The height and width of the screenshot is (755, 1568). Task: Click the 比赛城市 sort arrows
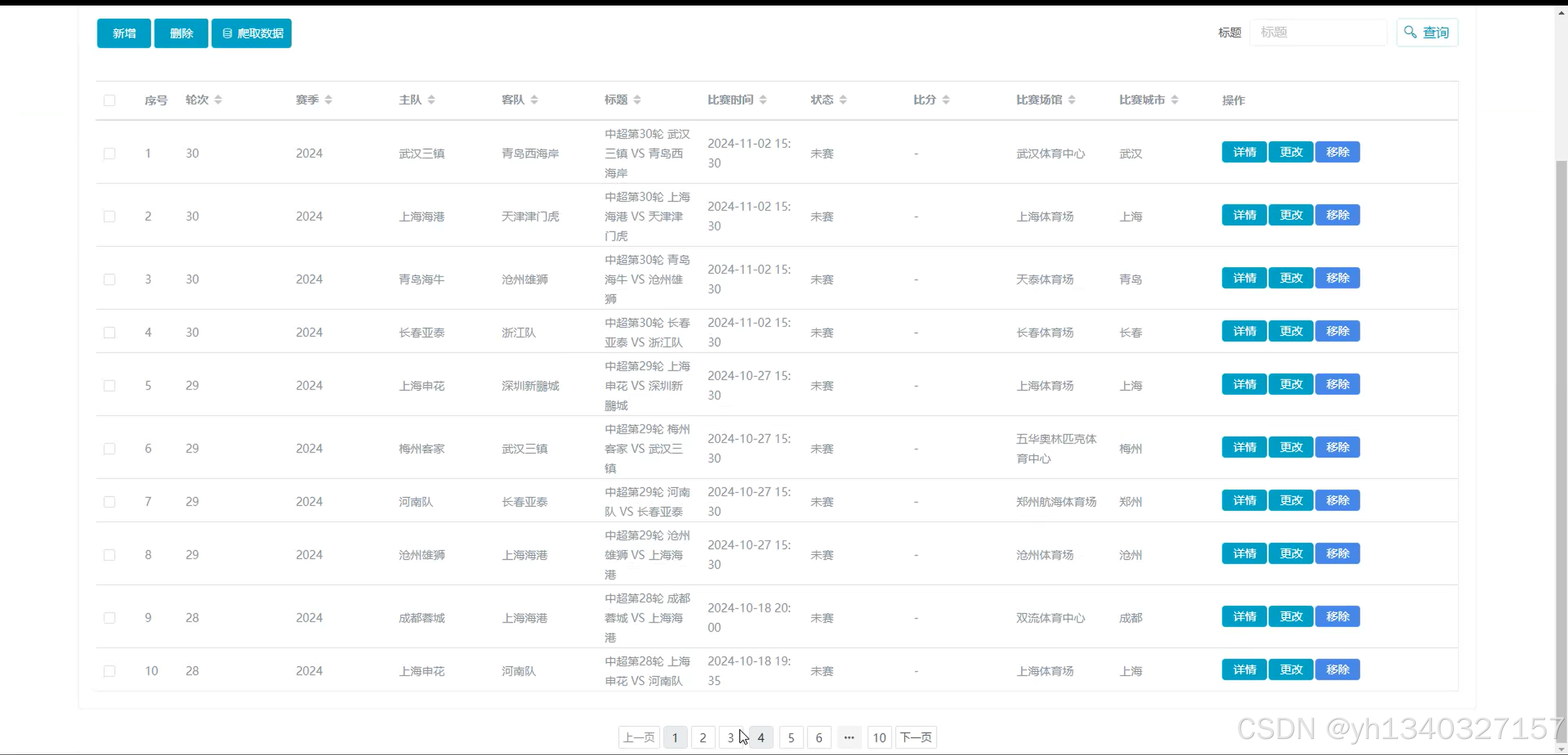tap(1174, 100)
